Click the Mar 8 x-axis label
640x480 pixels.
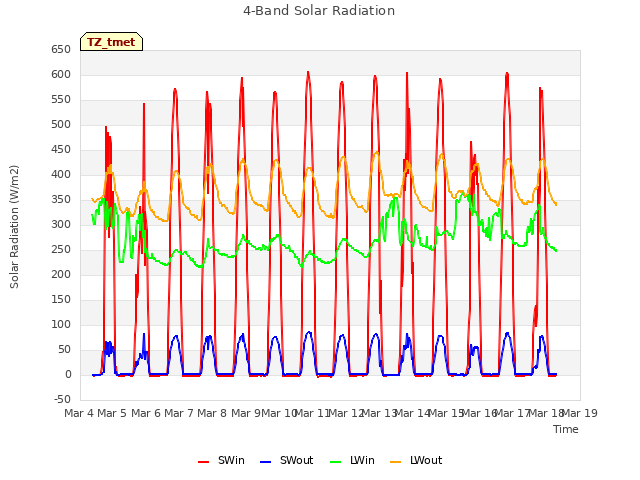pos(212,413)
